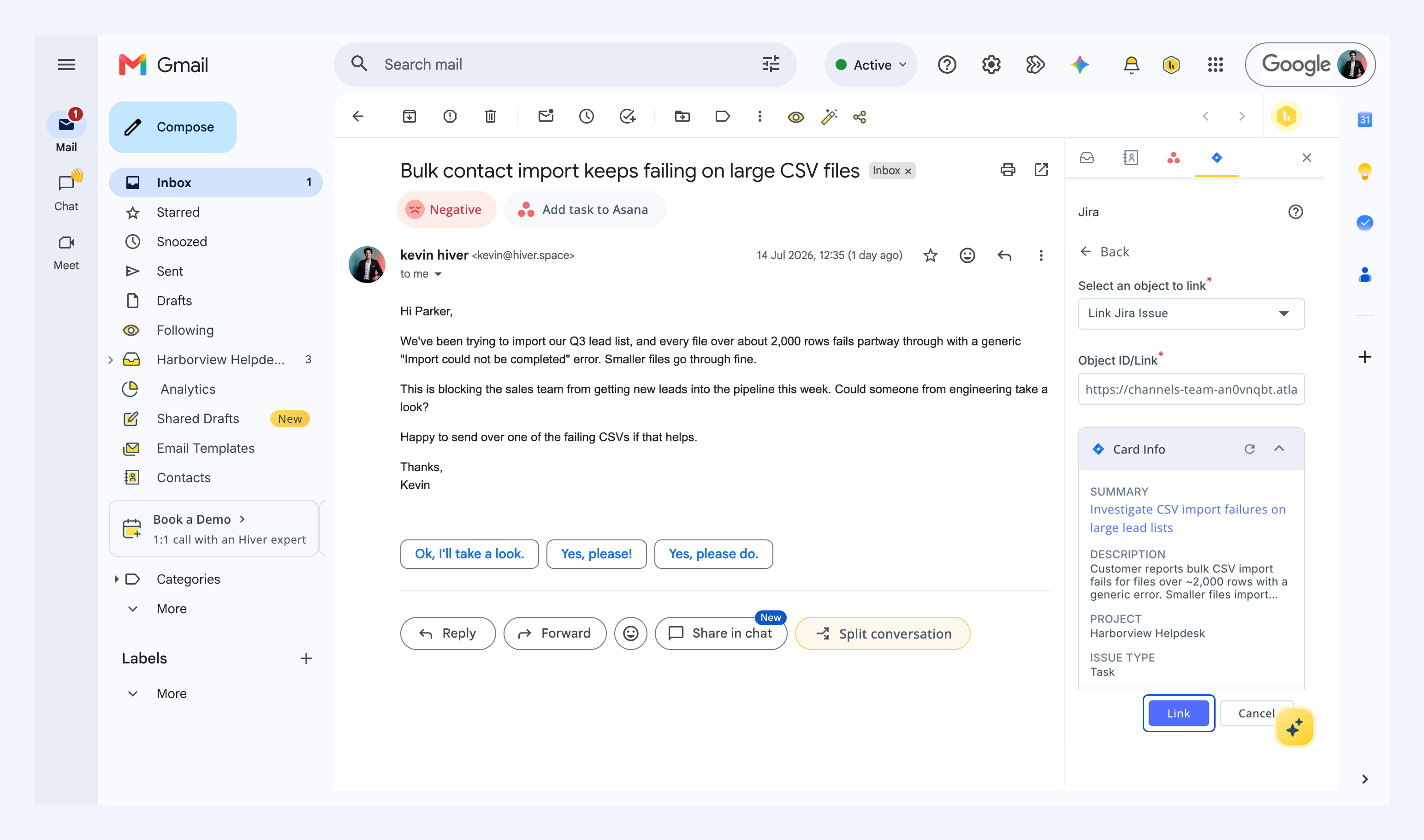1424x840 pixels.
Task: Open the email in a new window
Action: pos(1041,170)
